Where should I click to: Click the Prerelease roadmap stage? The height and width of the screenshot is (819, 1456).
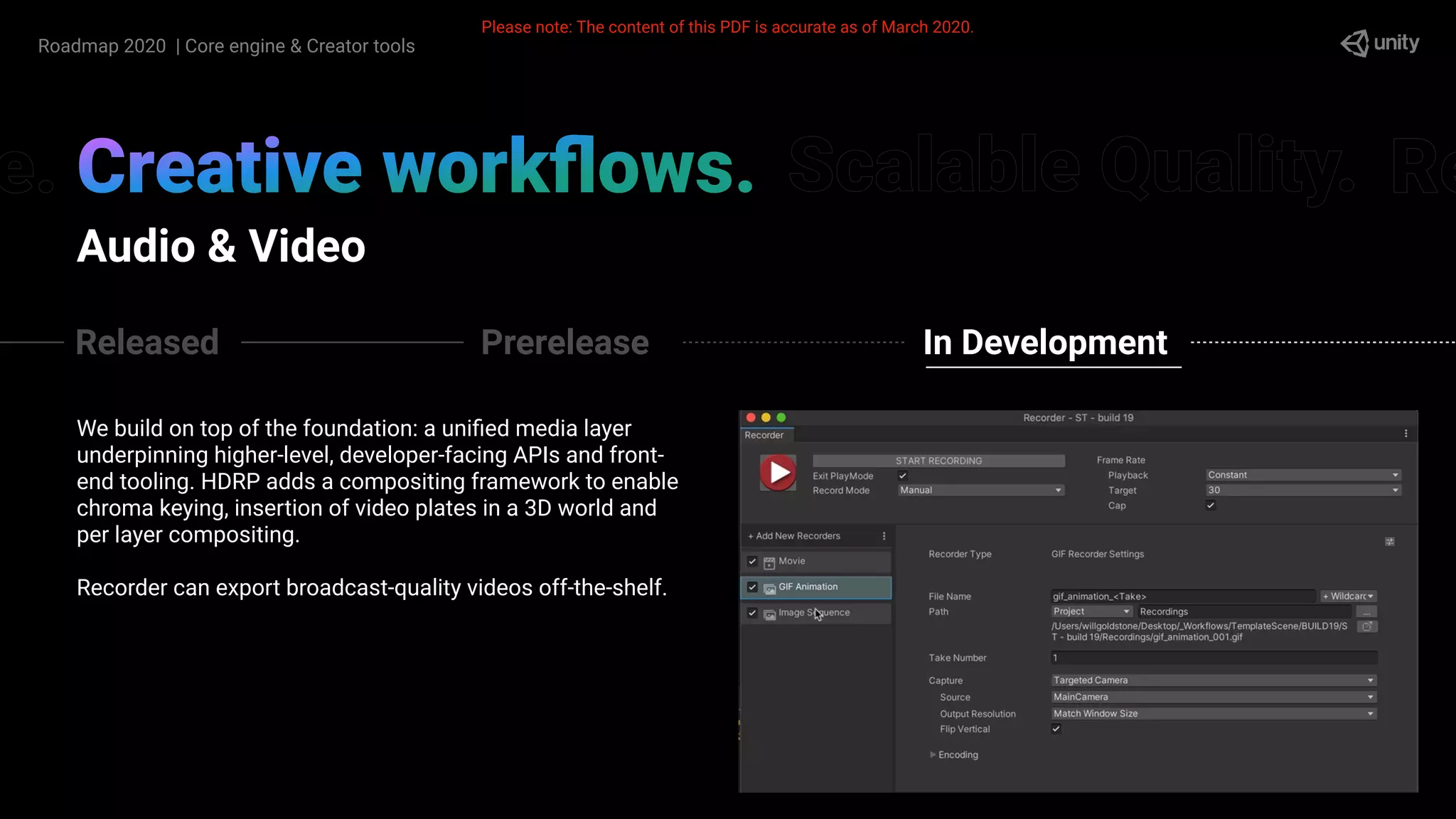(565, 343)
